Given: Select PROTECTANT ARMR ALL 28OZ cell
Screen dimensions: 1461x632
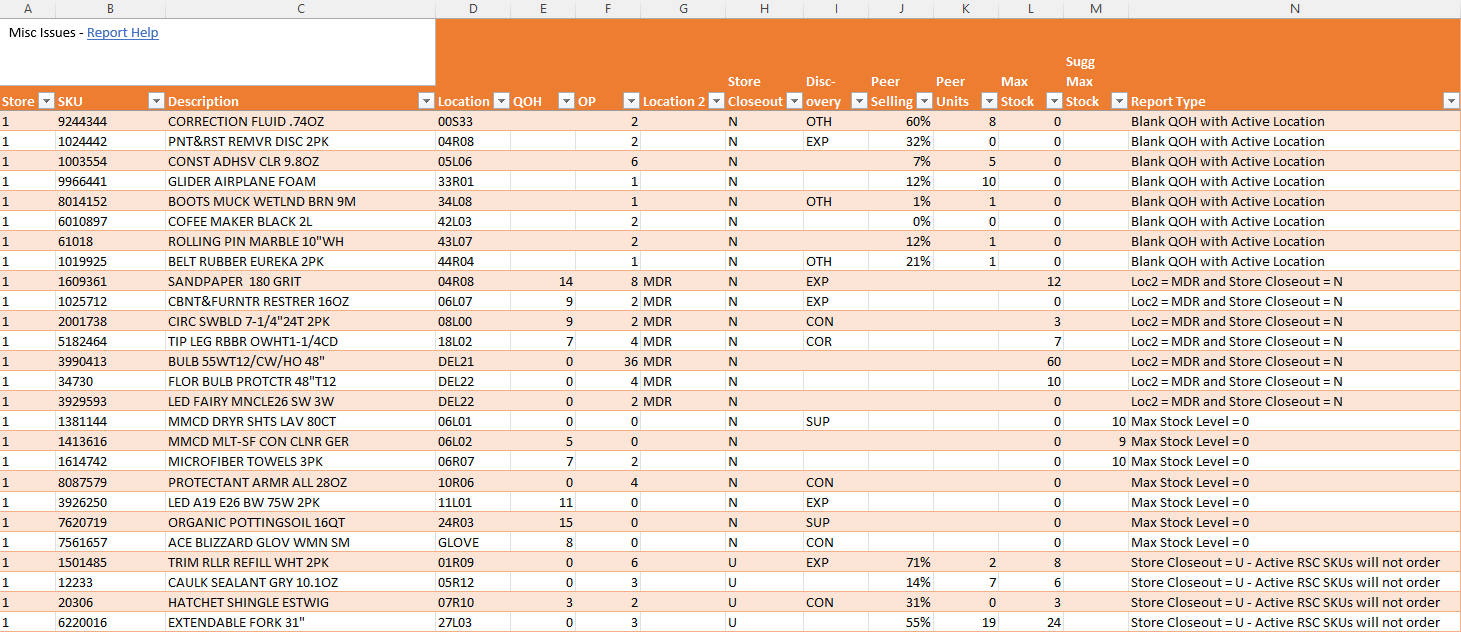Looking at the screenshot, I should point(300,482).
